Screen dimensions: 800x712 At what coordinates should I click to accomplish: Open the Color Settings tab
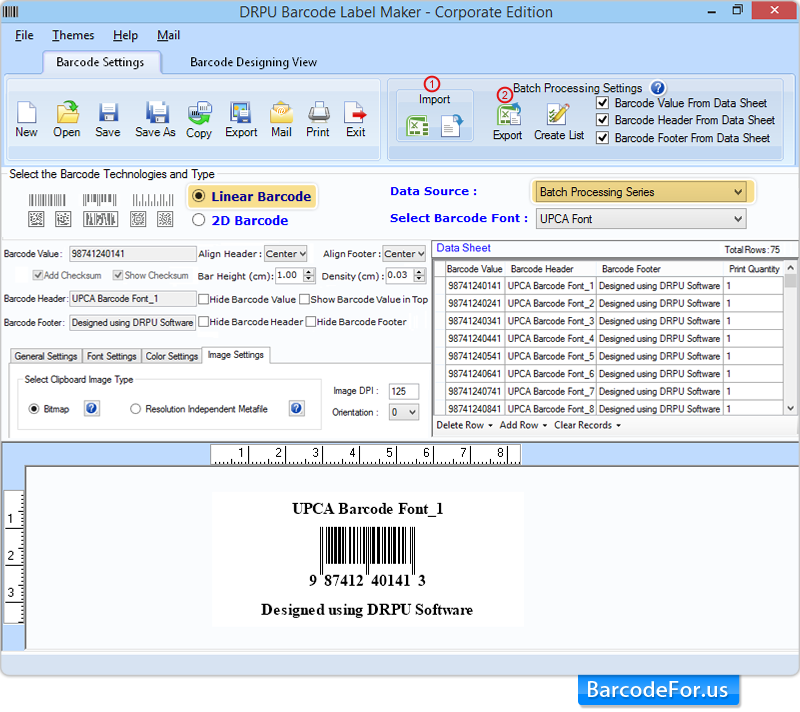point(172,356)
